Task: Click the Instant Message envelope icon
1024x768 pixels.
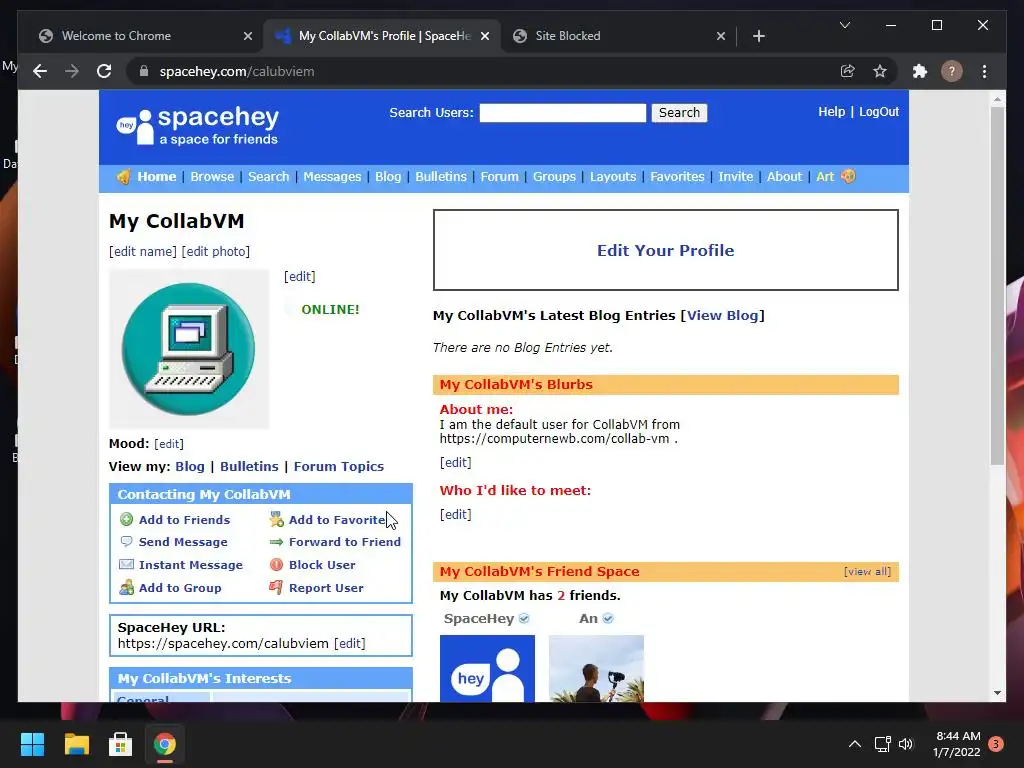Action: coord(127,565)
